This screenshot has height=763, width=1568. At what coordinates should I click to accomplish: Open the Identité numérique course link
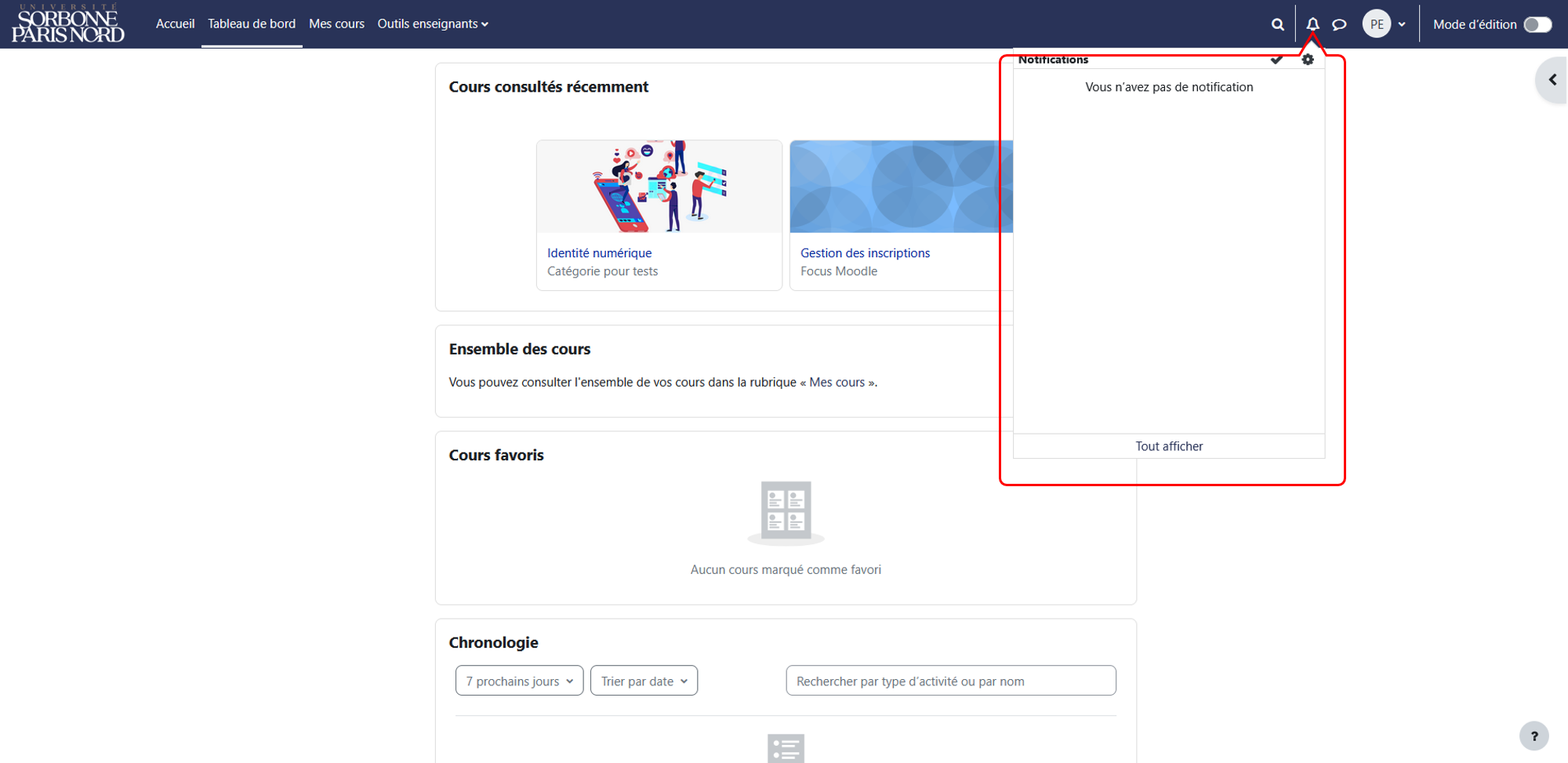coord(599,253)
